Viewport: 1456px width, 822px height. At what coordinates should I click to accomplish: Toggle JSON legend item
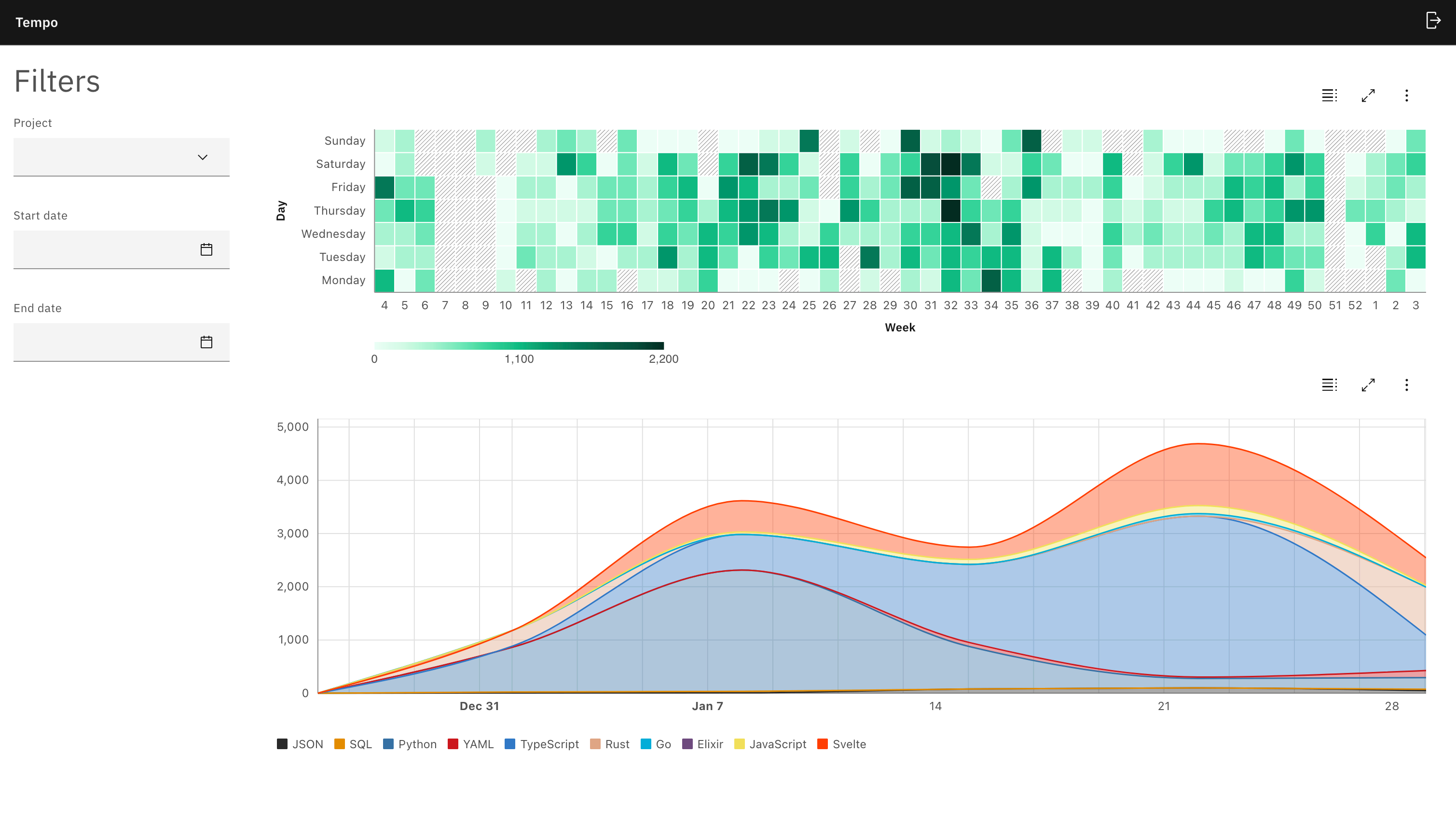300,744
